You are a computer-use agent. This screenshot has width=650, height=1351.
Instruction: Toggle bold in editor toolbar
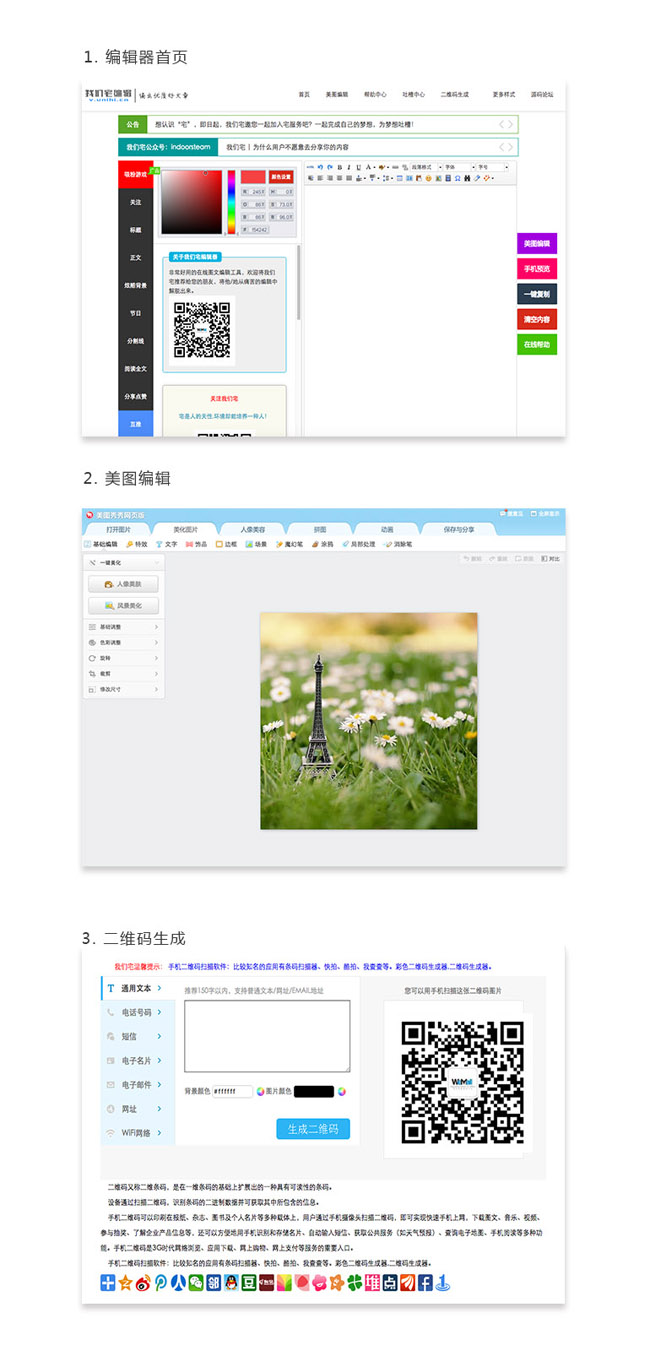[x=339, y=167]
